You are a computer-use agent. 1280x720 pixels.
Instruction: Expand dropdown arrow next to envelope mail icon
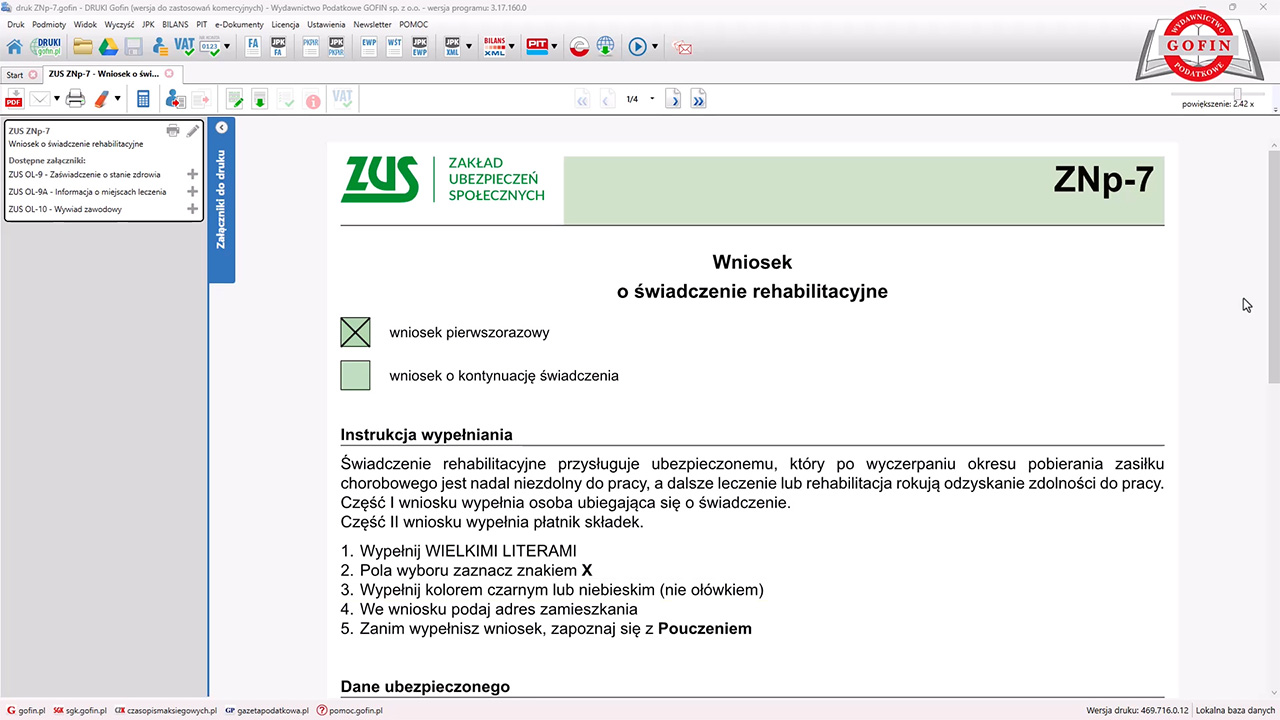coord(56,98)
